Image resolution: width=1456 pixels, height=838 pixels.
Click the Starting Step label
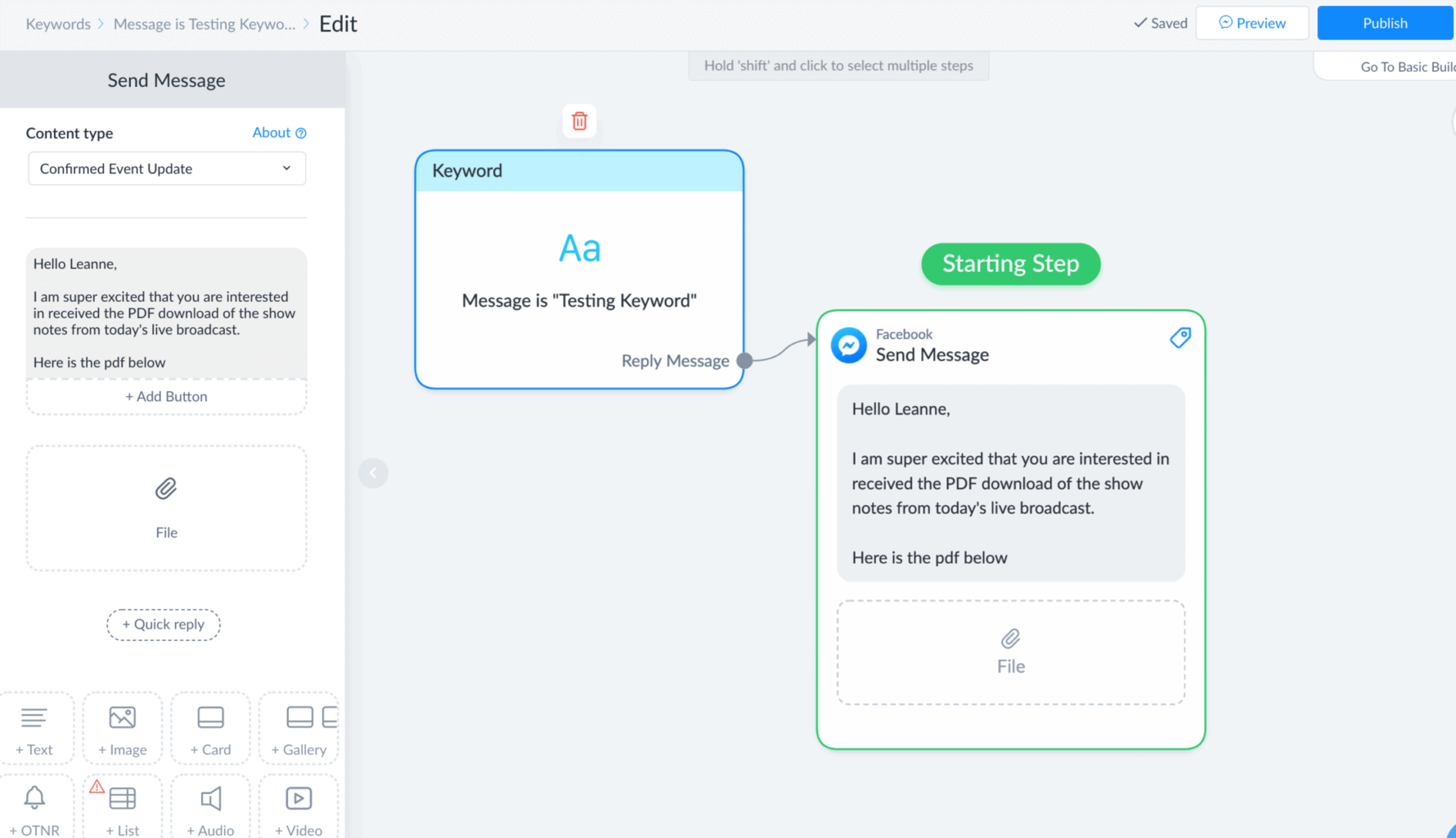(1011, 264)
